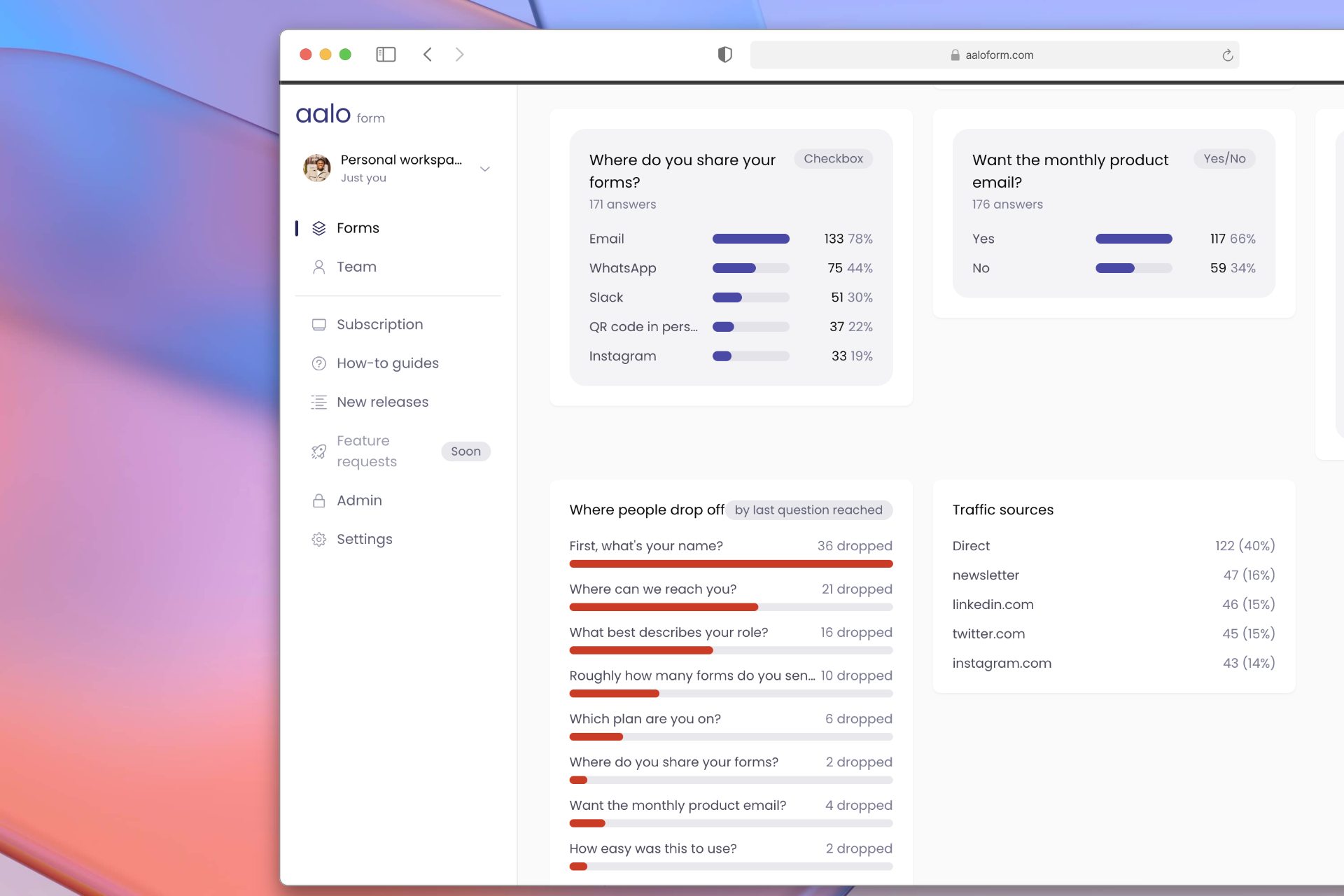This screenshot has height=896, width=1344.
Task: Go forward with the browser forward arrow
Action: coord(459,55)
